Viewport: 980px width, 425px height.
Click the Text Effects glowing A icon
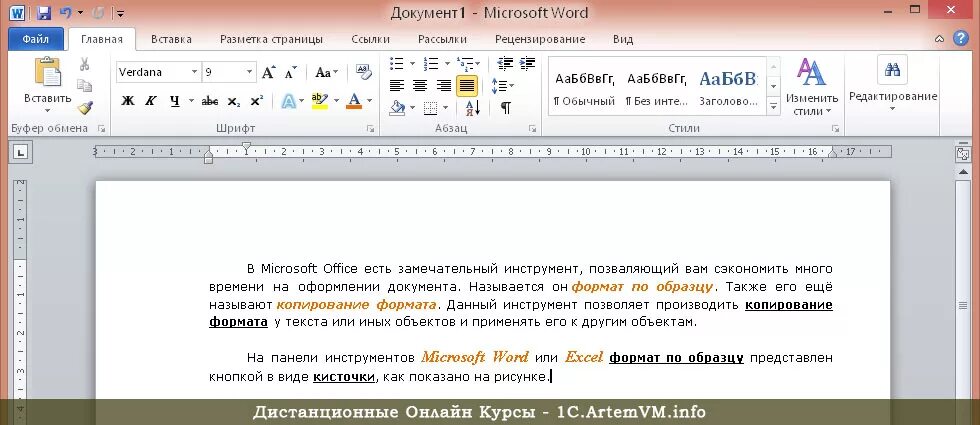[289, 101]
